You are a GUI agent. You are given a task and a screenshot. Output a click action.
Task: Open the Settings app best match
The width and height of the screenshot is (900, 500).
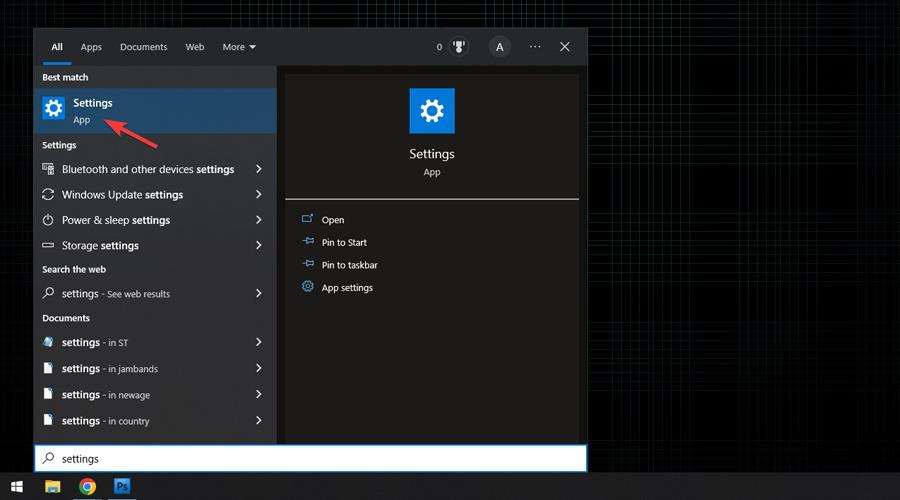(155, 111)
